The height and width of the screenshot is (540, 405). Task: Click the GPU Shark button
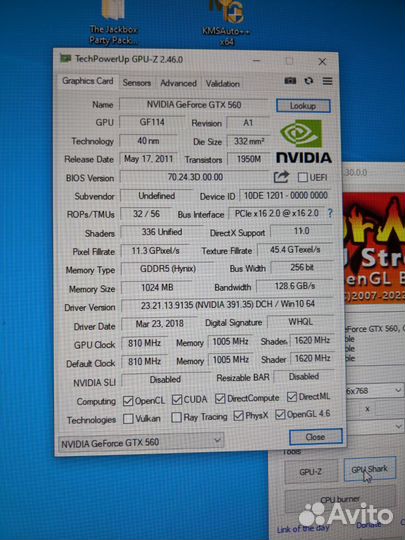pyautogui.click(x=370, y=469)
